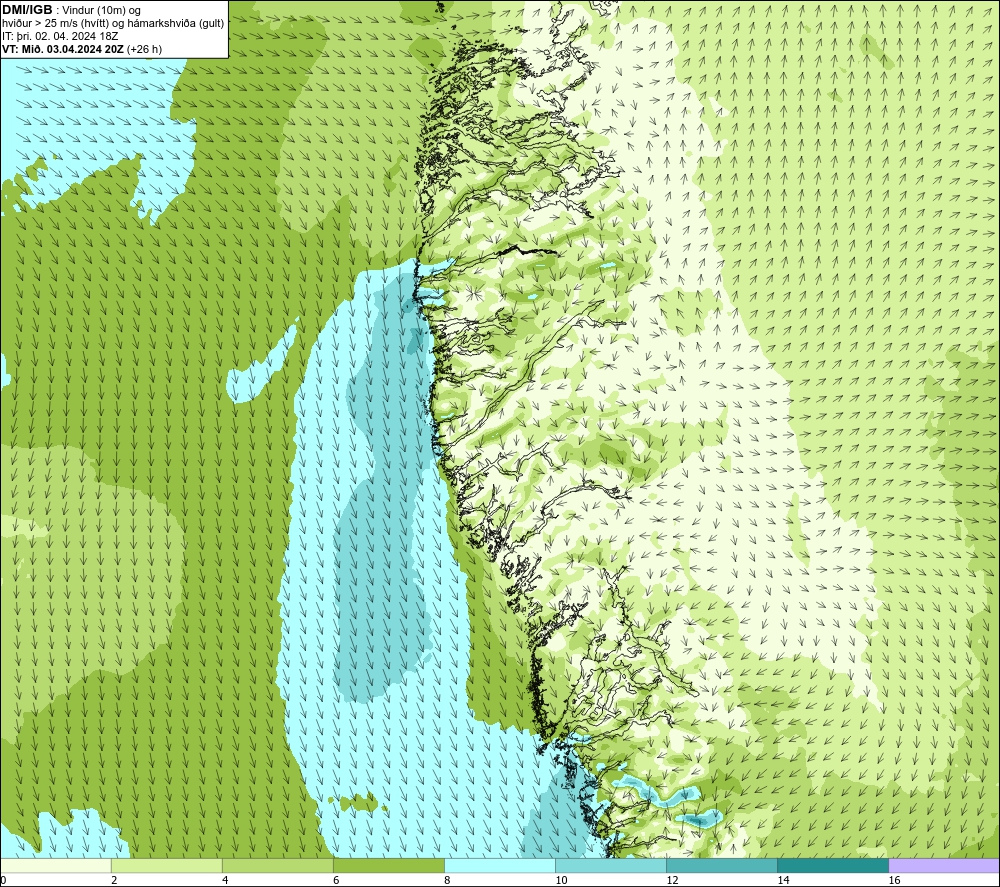This screenshot has width=1000, height=887.
Task: Click the 10–12 m/s turquoise swatch
Action: pos(611,866)
